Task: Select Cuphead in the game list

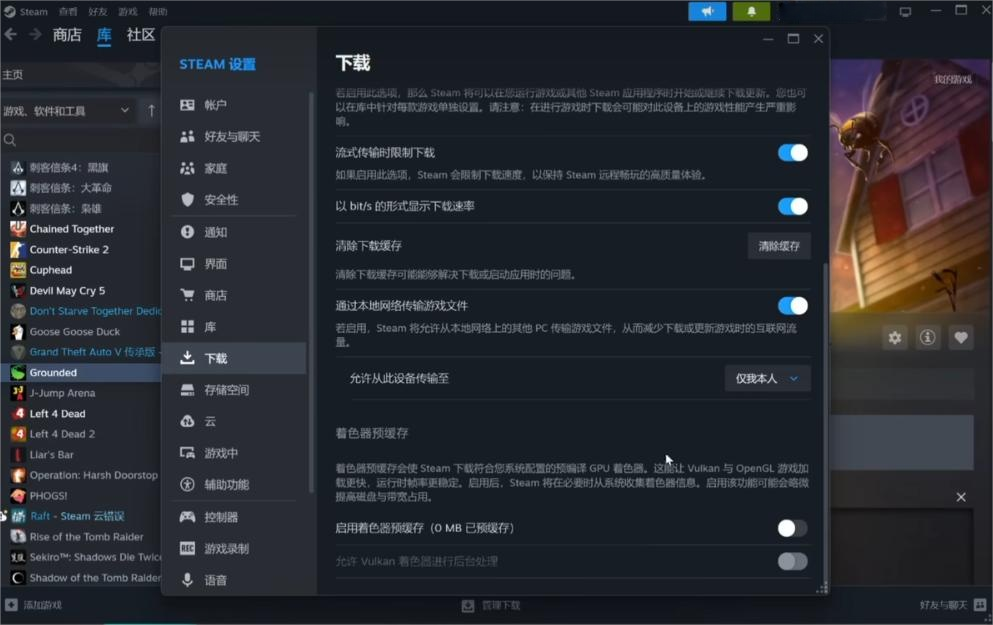Action: coord(50,270)
